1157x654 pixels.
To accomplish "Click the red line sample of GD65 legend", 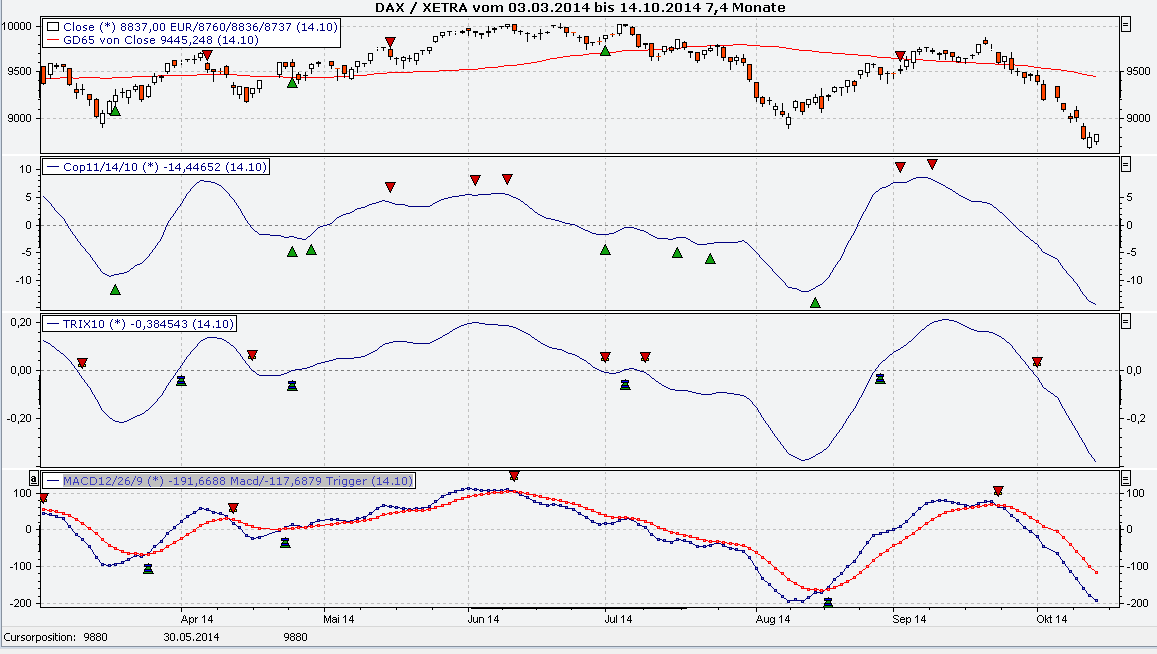I will (x=53, y=40).
